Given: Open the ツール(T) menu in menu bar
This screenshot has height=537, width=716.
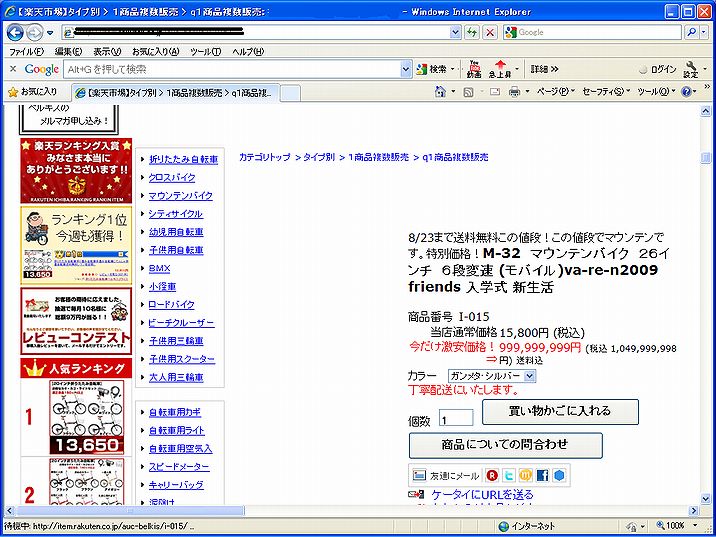Looking at the screenshot, I should coord(205,52).
